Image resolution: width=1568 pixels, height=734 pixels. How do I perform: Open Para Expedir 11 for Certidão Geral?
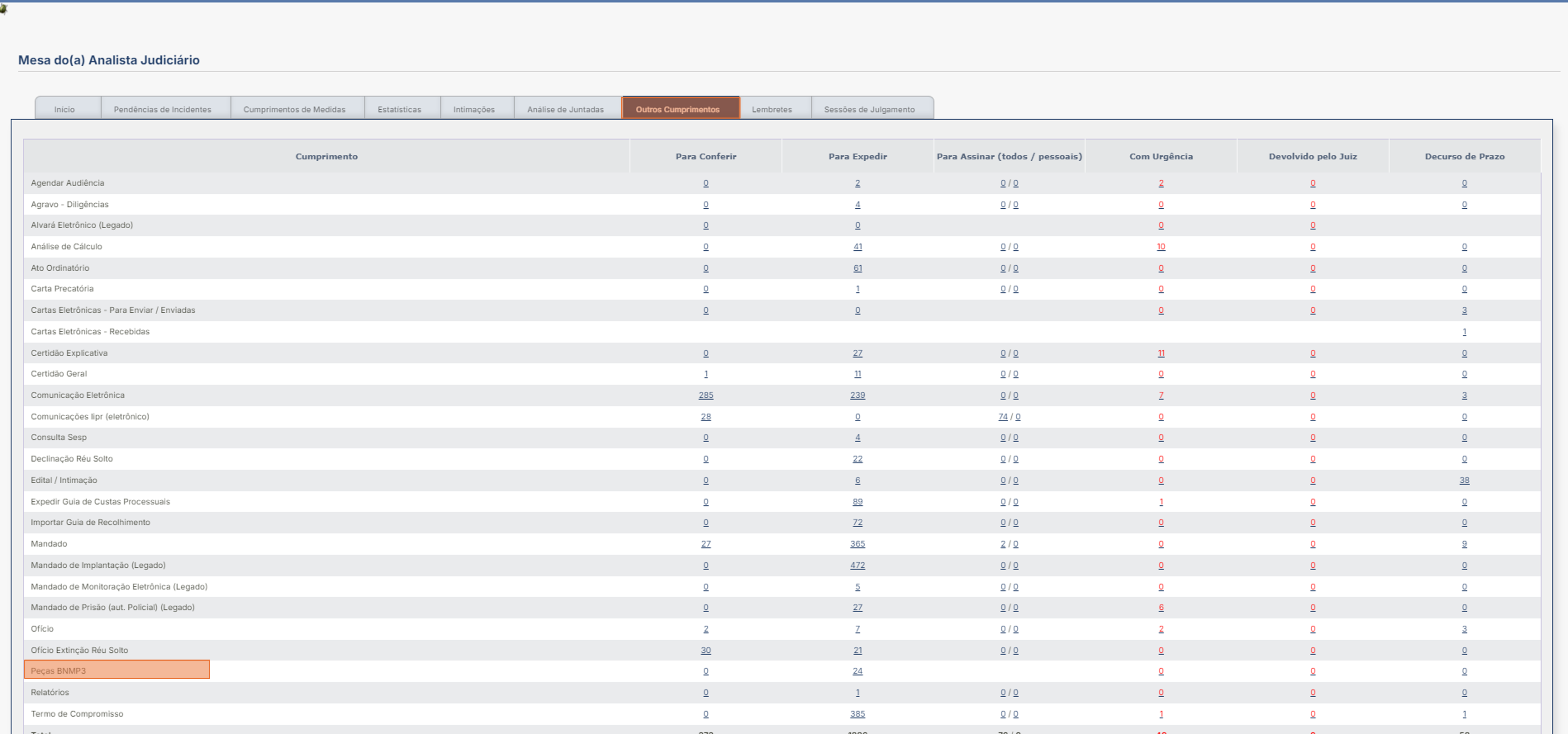click(858, 374)
